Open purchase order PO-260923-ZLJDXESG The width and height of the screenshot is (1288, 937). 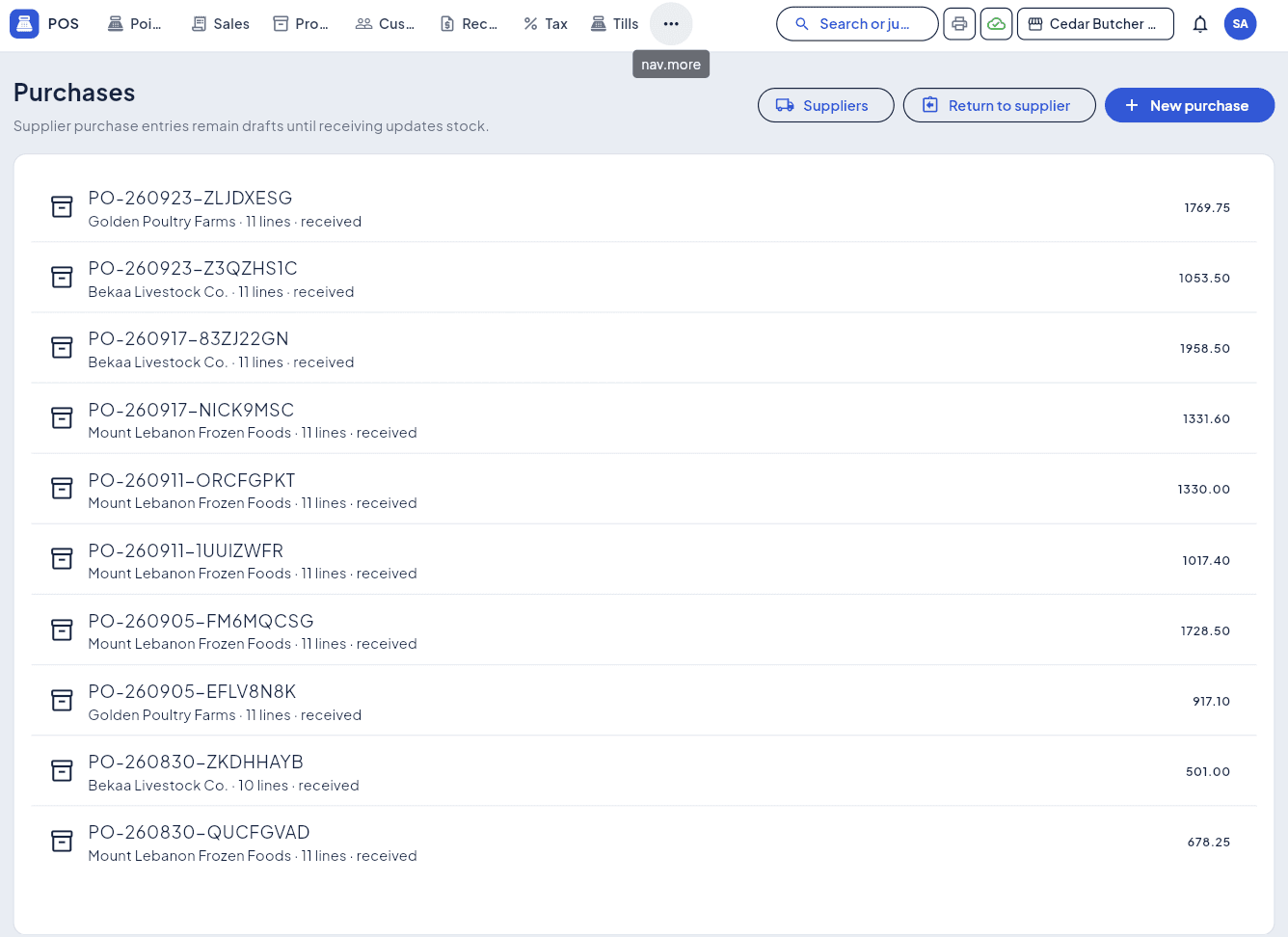(644, 207)
